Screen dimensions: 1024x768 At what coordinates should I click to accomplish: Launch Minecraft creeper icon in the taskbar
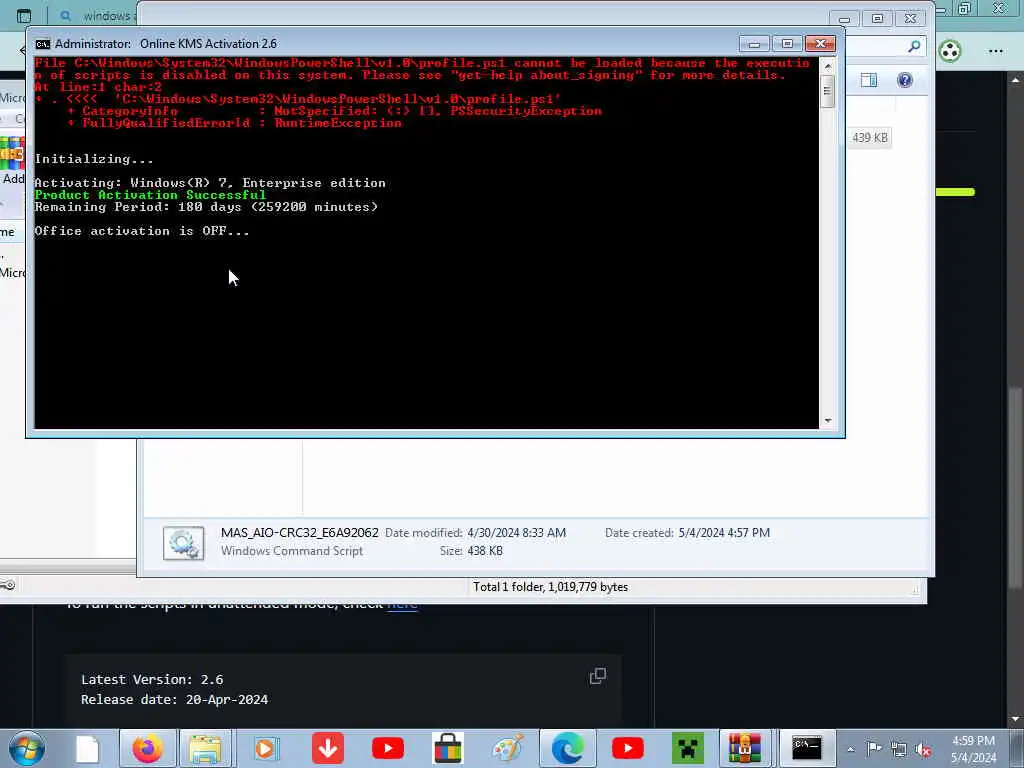tap(688, 748)
